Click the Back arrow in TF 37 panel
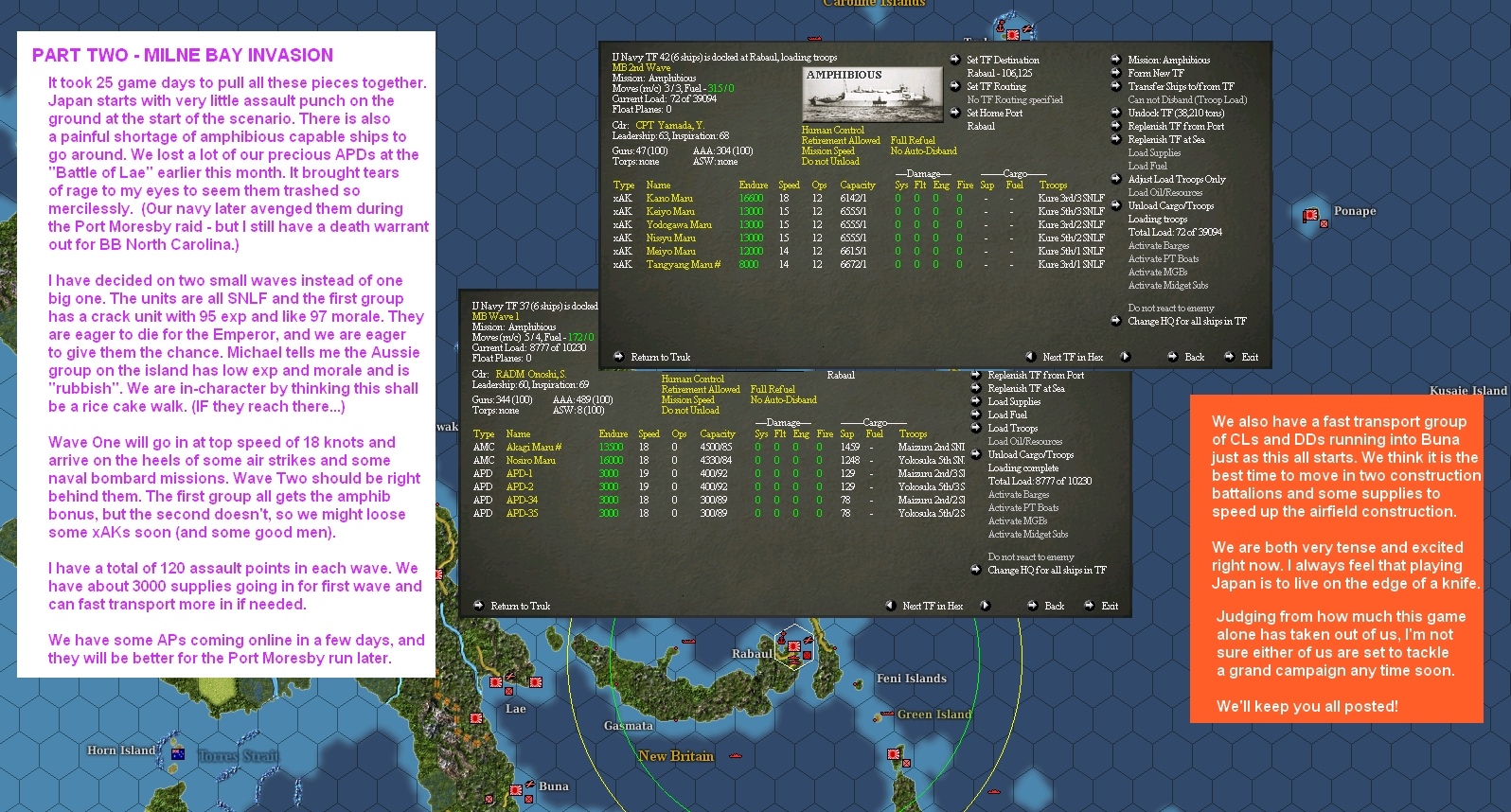 (x=1033, y=606)
